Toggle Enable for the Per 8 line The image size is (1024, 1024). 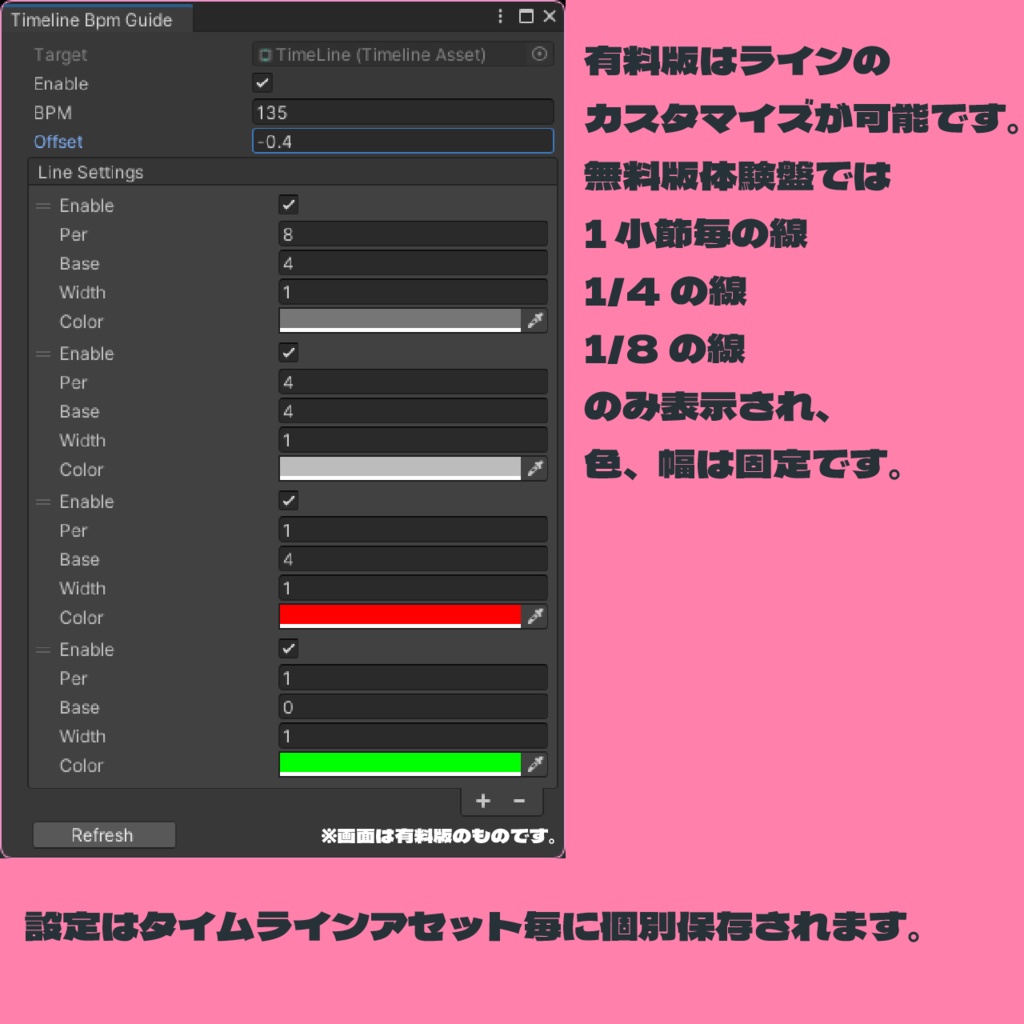(x=289, y=204)
